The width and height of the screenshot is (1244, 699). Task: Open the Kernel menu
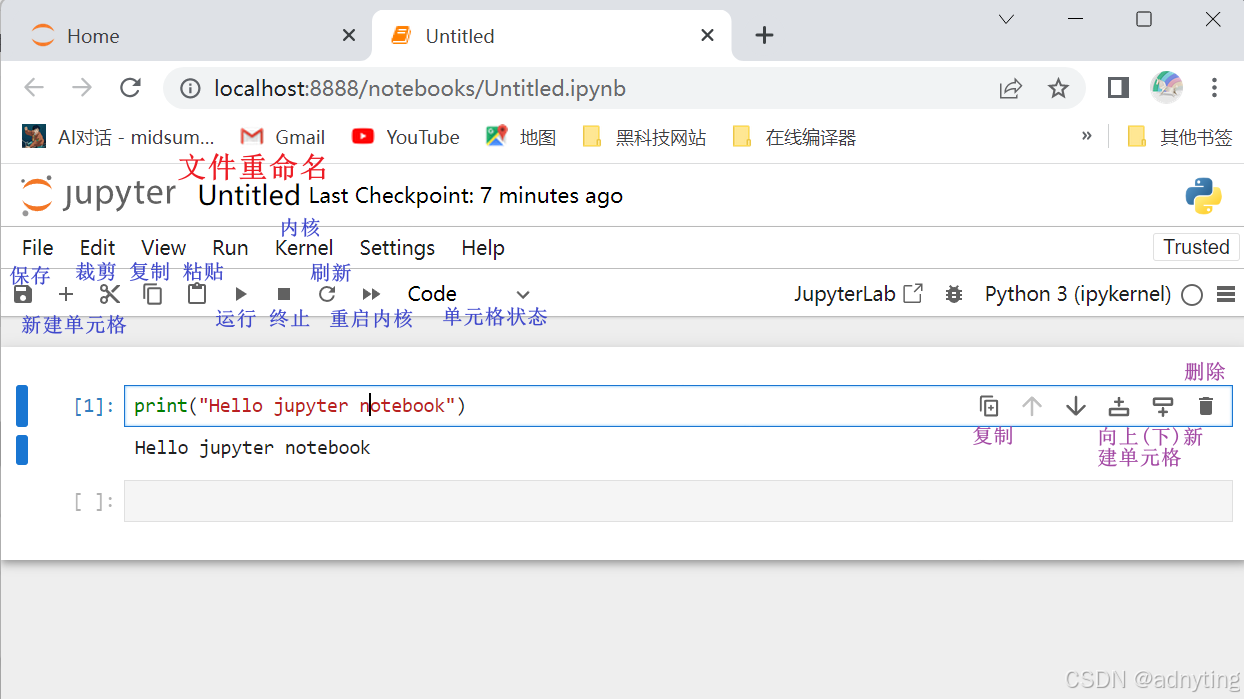[x=304, y=248]
